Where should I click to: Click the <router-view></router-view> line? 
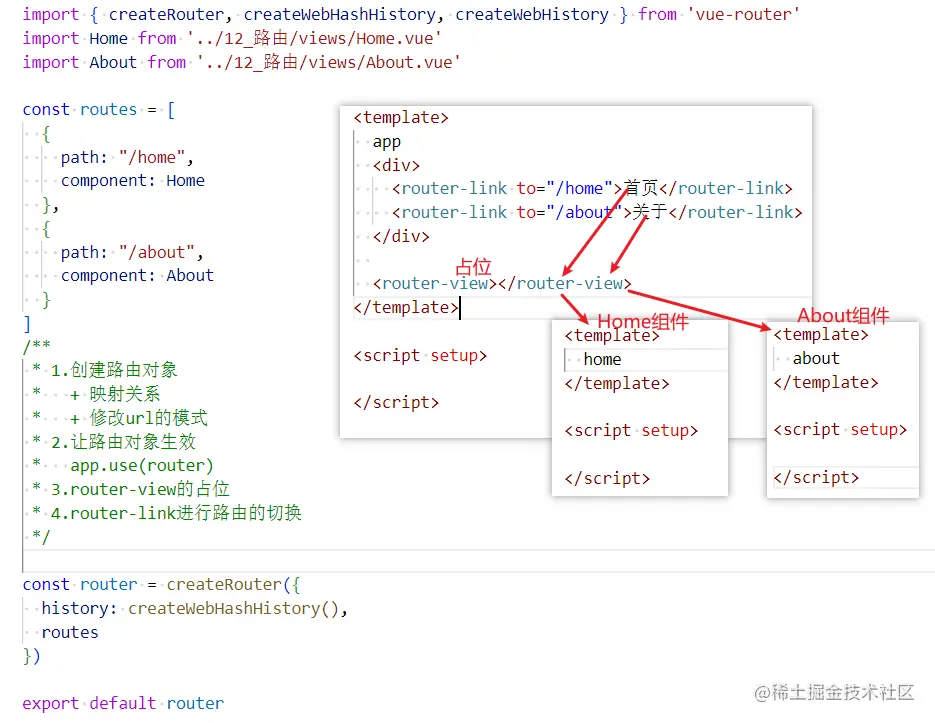click(x=502, y=283)
